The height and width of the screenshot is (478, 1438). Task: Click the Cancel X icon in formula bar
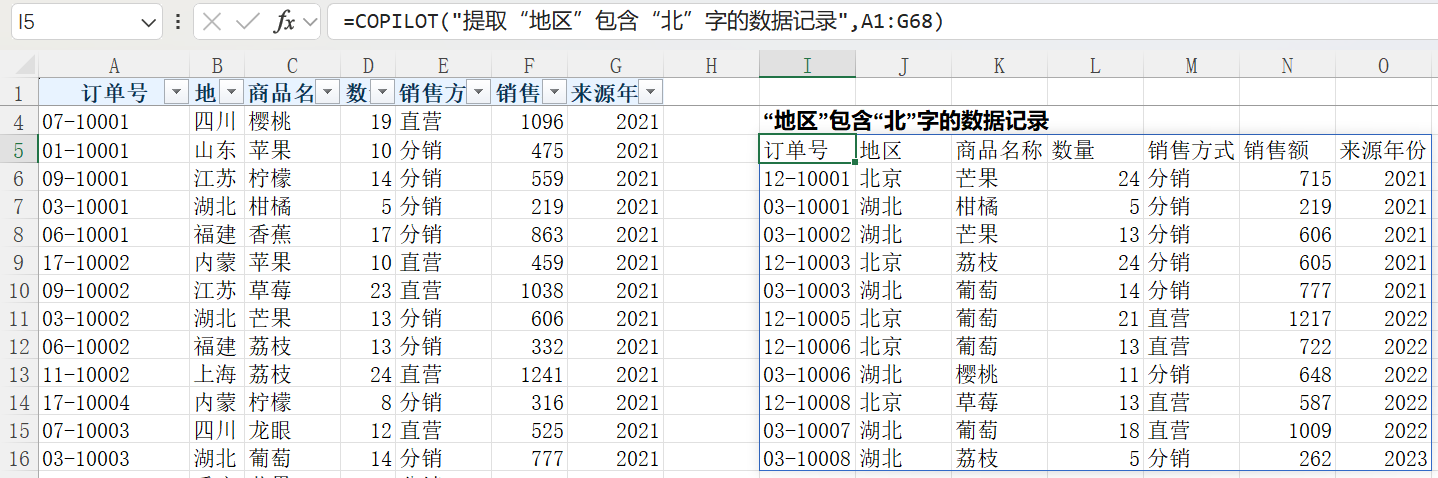click(x=213, y=21)
